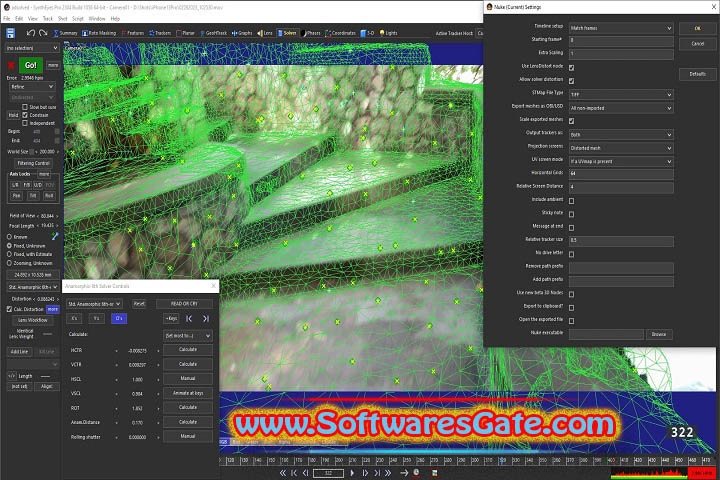Open the GeoHTrack room
Screen dimensions: 720x480
(x=214, y=33)
